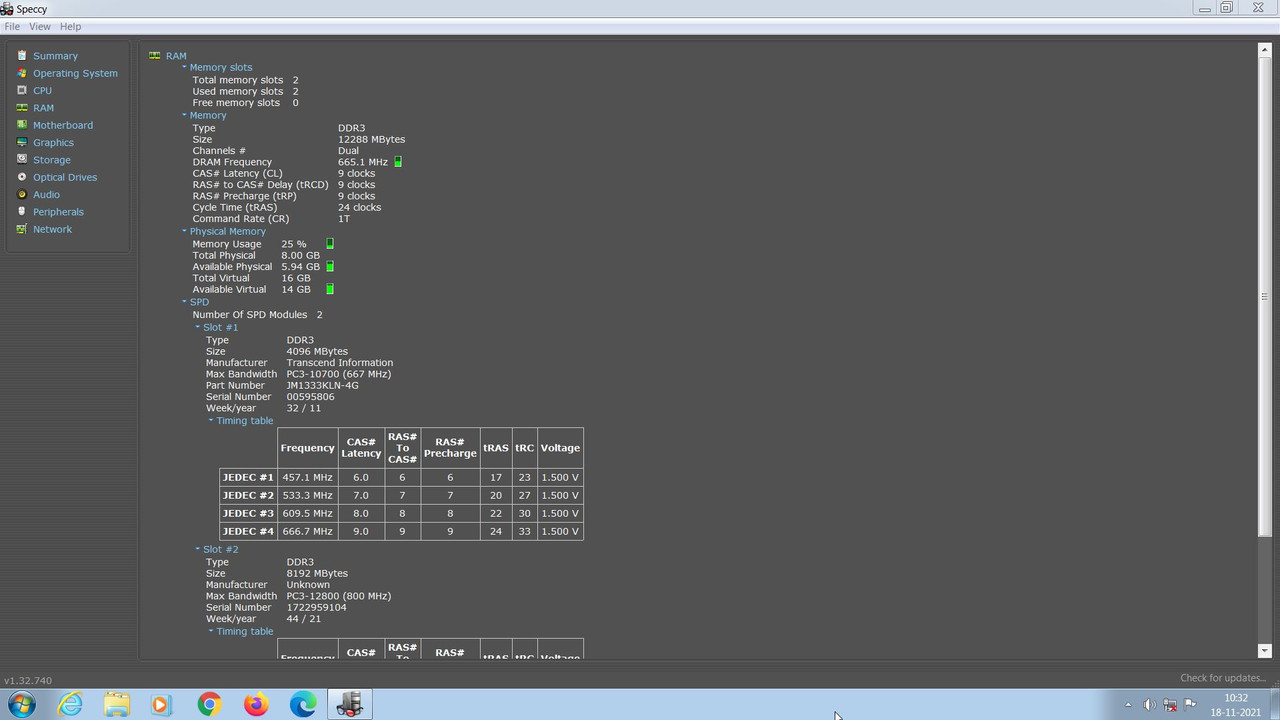
Task: Go to the Motherboard page
Action: [63, 125]
